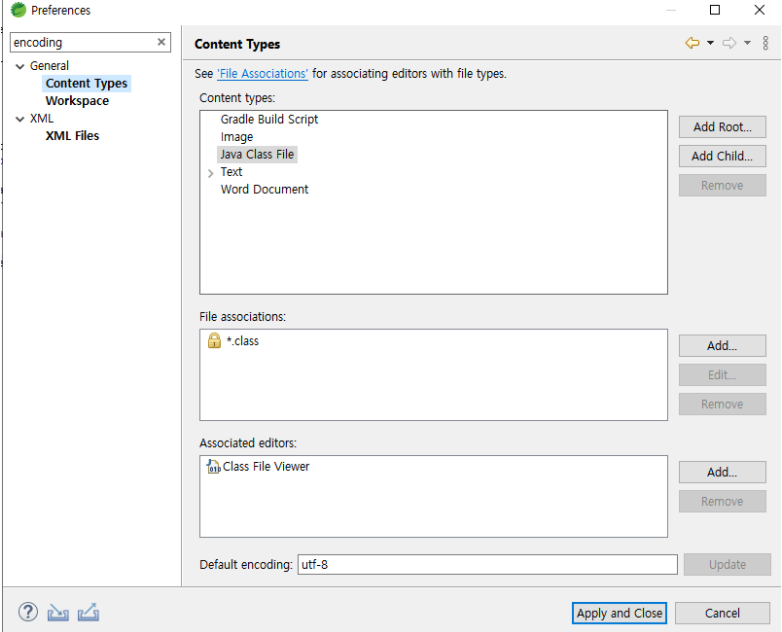Select Word Document content type
Screen dimensions: 782x632
[x=264, y=189]
